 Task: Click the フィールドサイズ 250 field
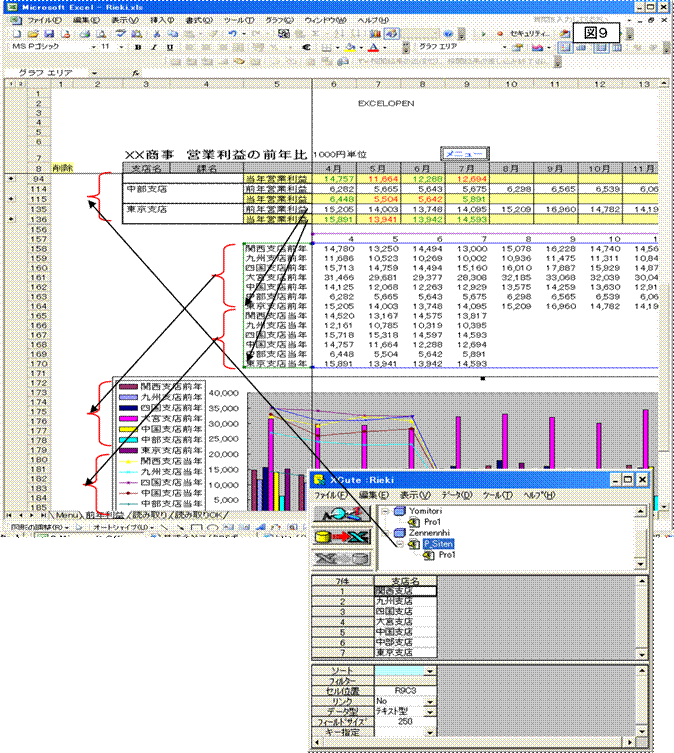405,722
